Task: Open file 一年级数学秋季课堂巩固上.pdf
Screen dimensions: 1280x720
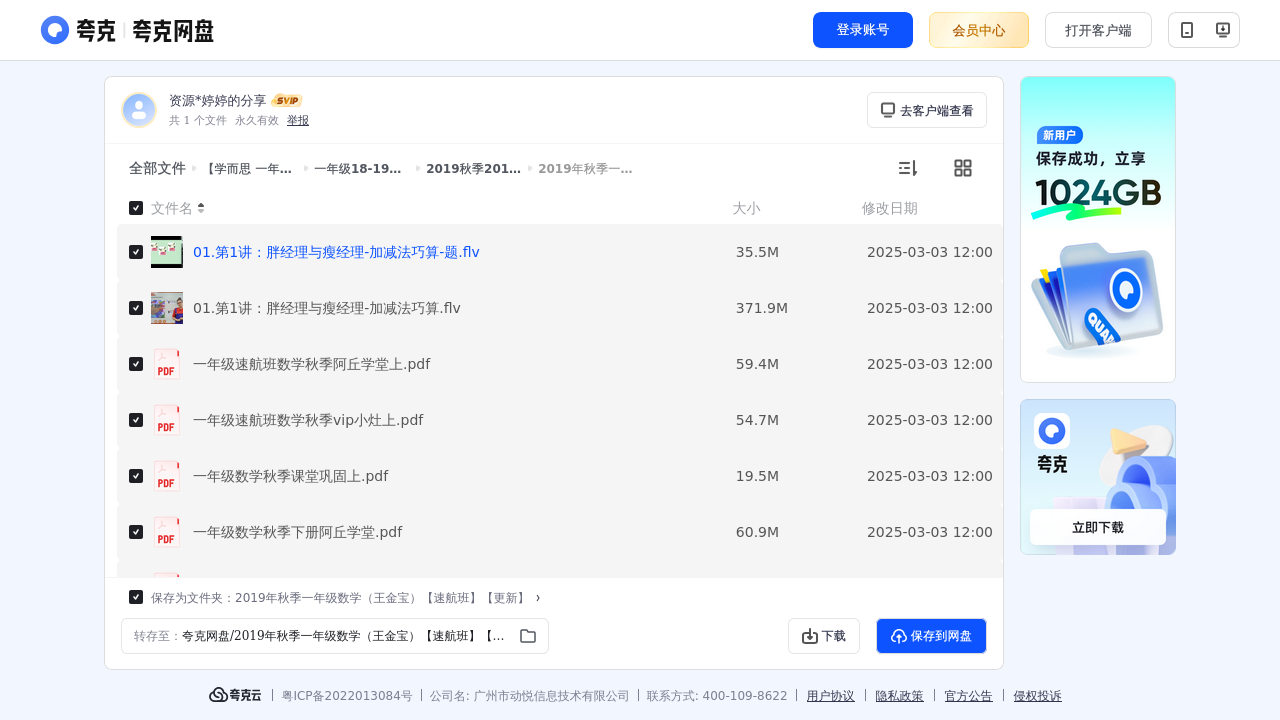Action: pyautogui.click(x=290, y=476)
